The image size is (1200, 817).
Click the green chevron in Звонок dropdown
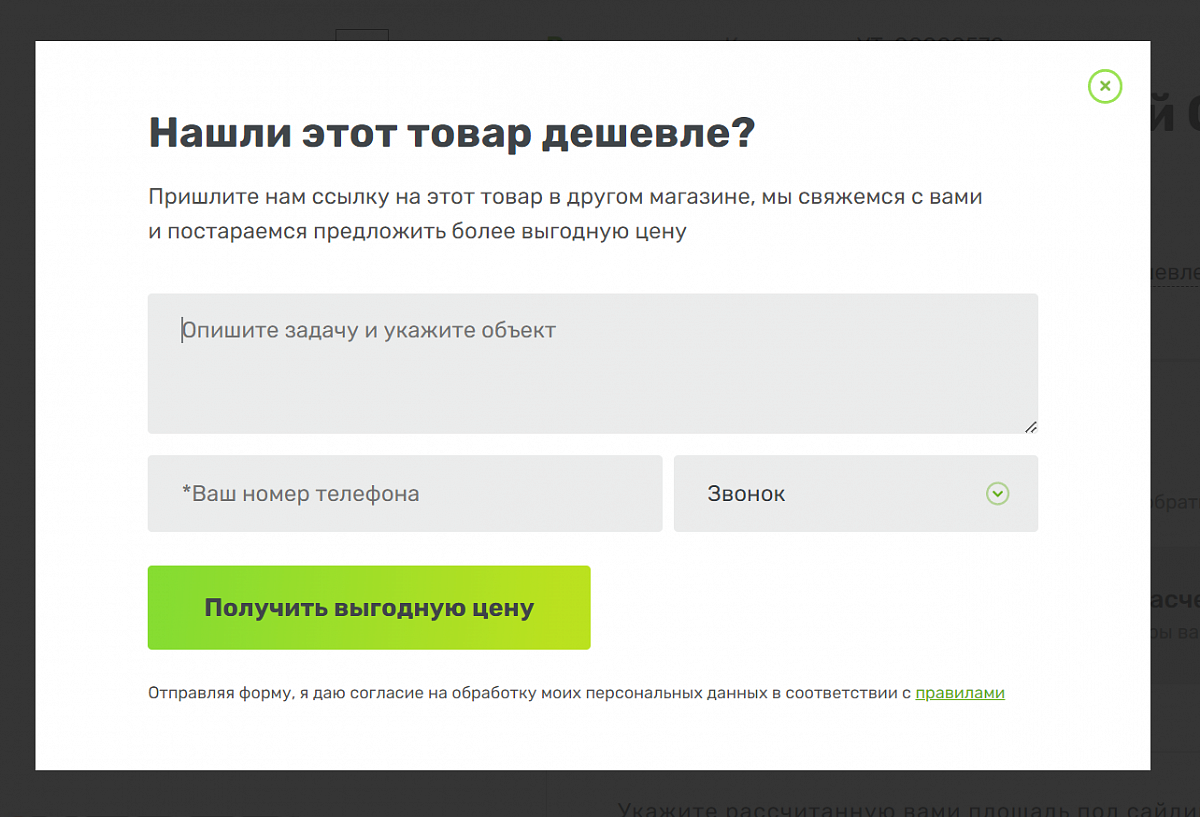pyautogui.click(x=997, y=493)
